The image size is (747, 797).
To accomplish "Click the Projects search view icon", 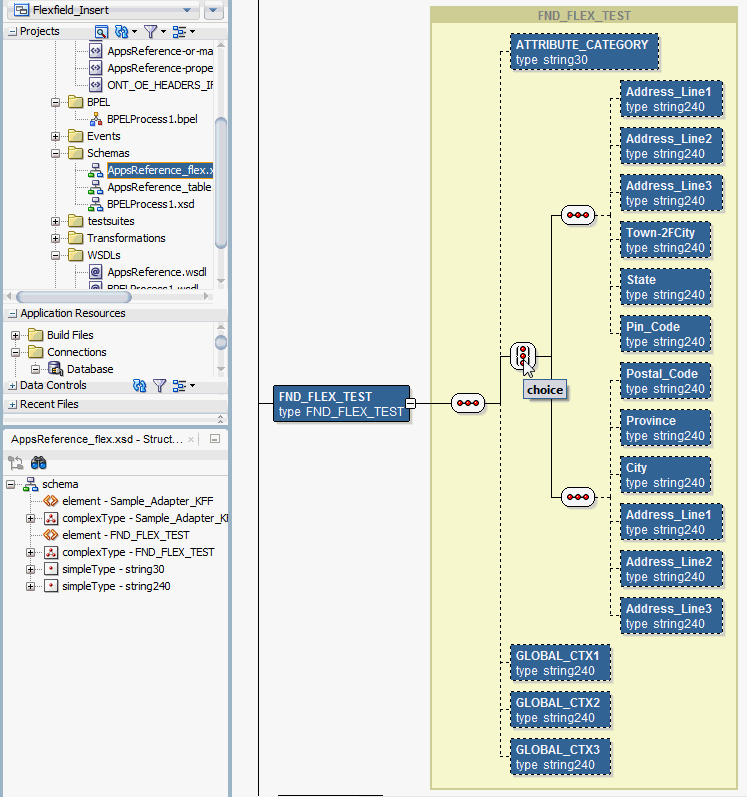I will 101,32.
